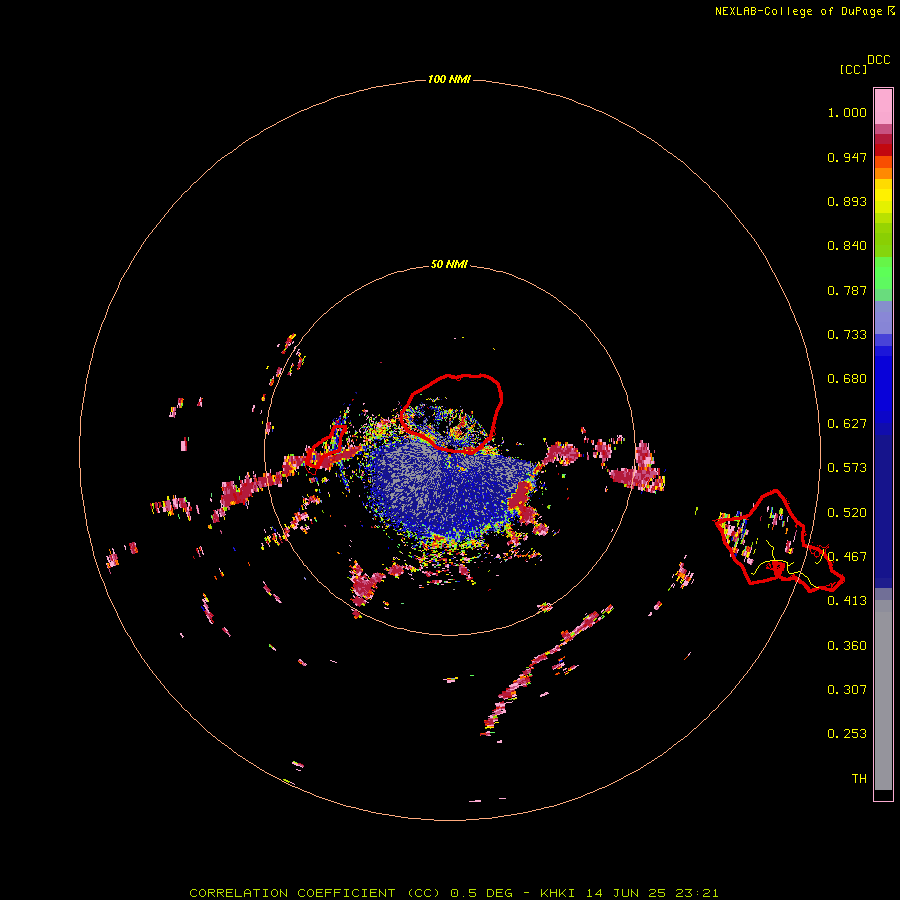Click the 0.680 legend value
The image size is (900, 900).
point(847,379)
